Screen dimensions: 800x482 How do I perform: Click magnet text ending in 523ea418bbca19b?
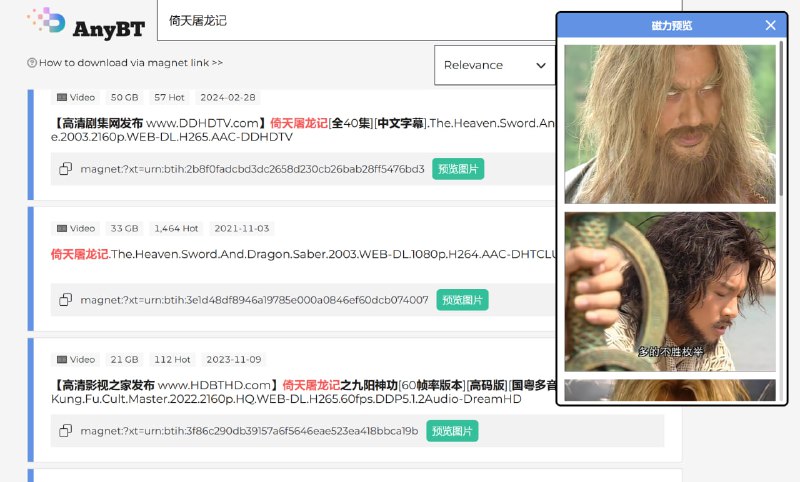coord(249,431)
